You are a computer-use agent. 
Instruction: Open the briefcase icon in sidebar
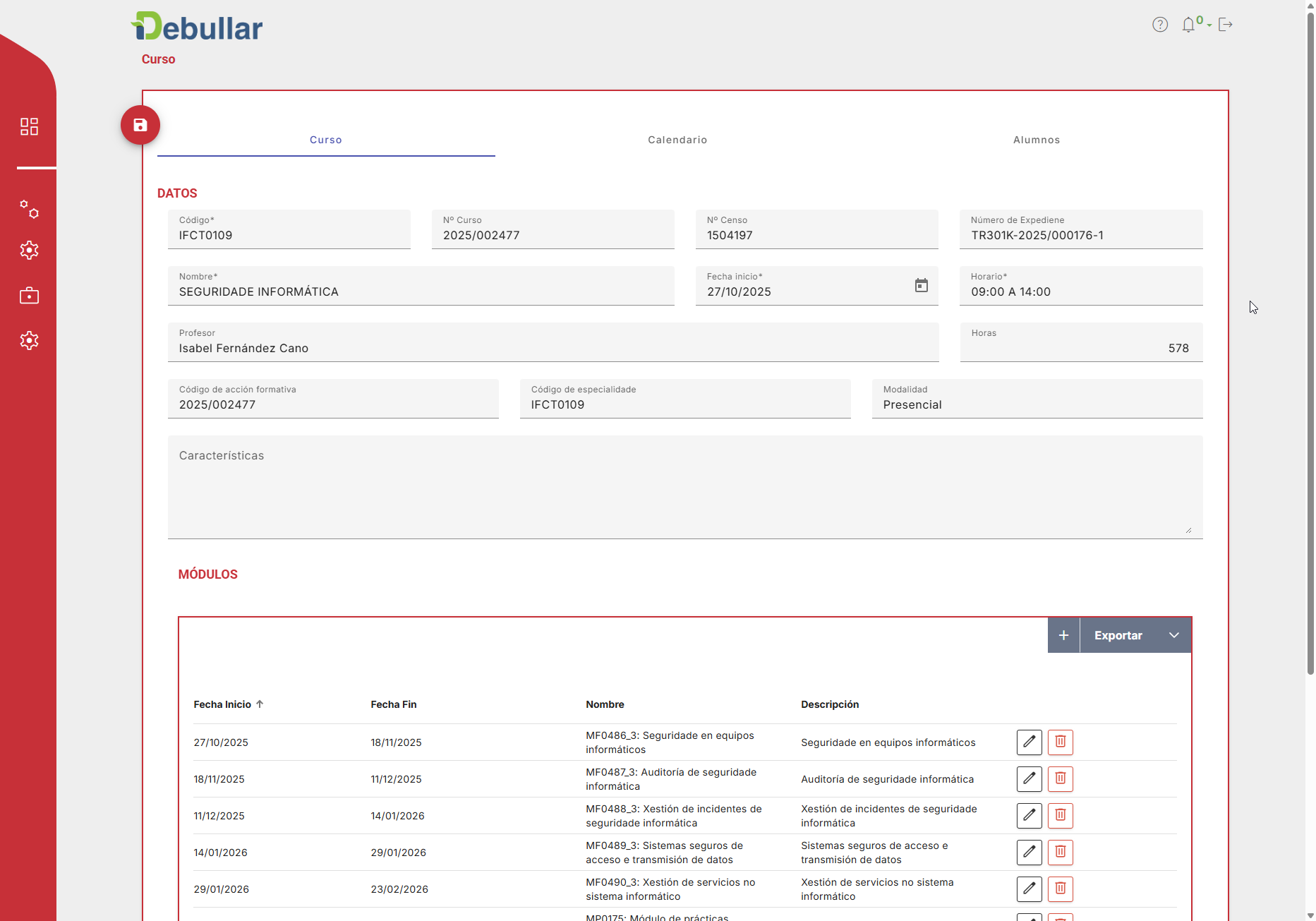[29, 295]
